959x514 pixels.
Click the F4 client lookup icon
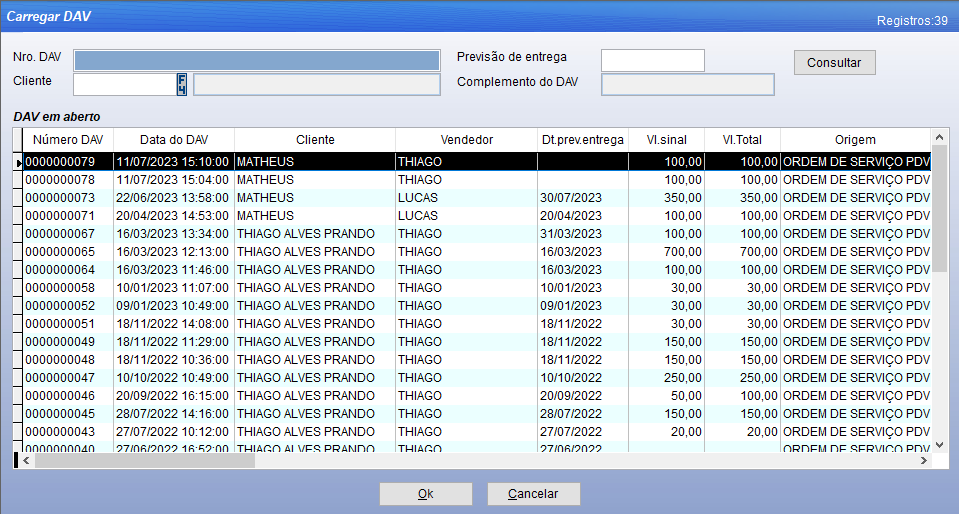point(183,84)
